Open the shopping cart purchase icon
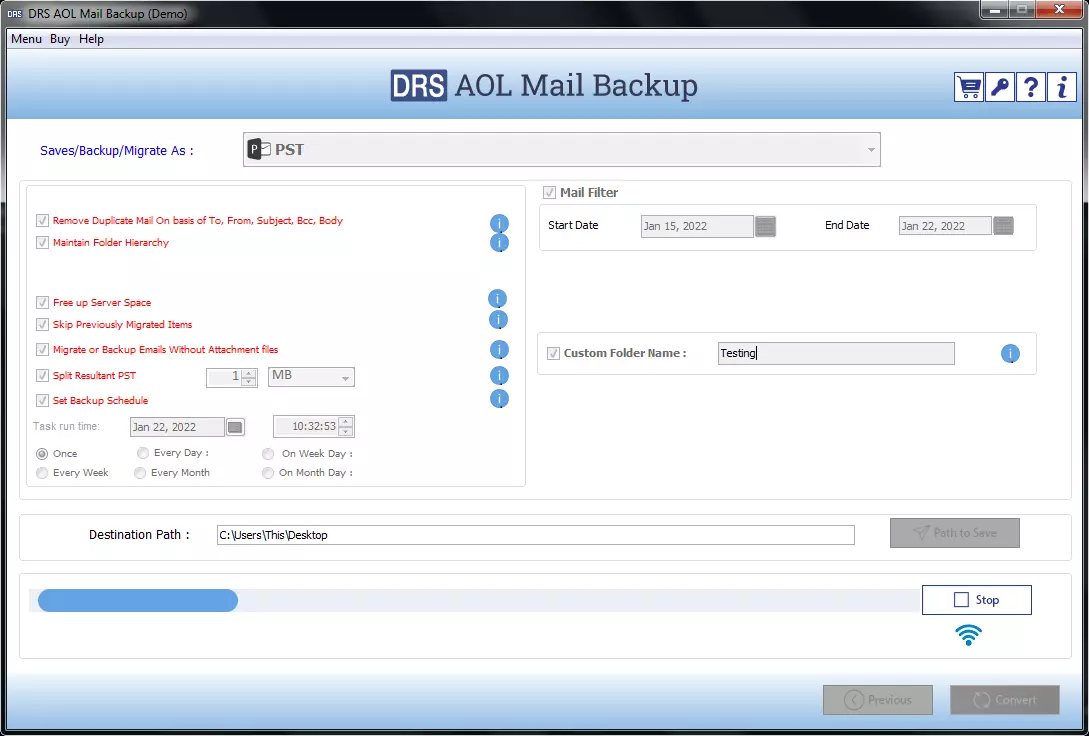Viewport: 1089px width, 736px height. click(x=968, y=87)
